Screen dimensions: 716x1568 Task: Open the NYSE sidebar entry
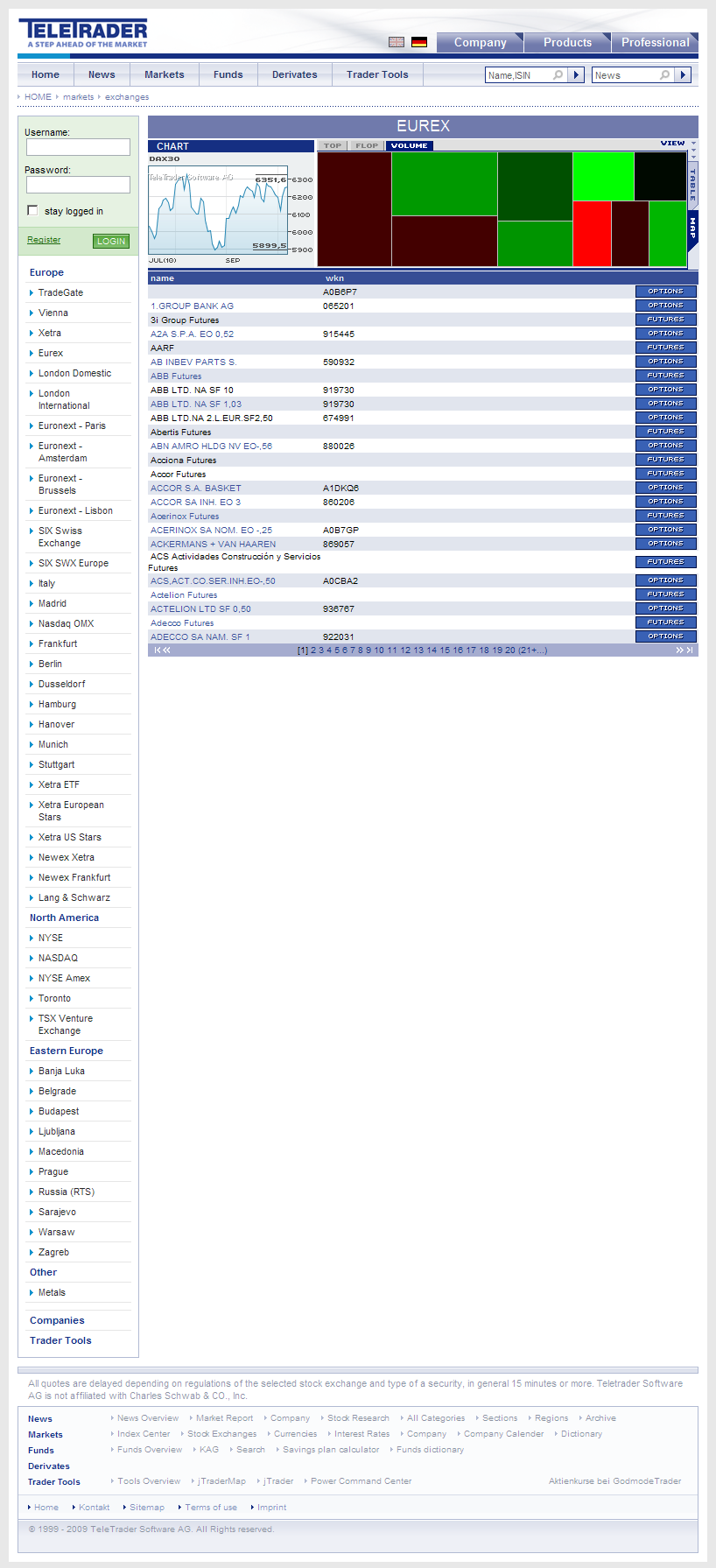point(51,939)
